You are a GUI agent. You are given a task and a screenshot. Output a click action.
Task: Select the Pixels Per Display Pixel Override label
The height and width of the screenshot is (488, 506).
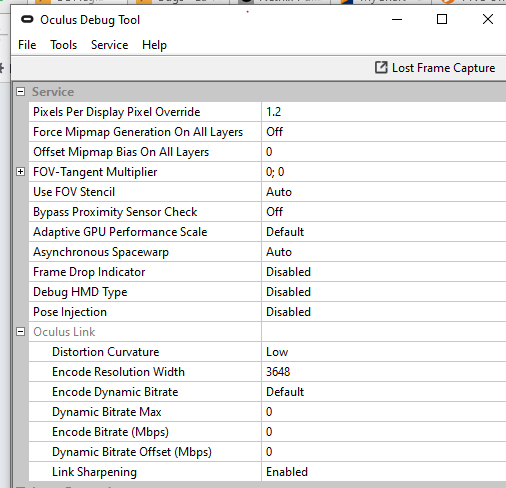click(x=117, y=112)
